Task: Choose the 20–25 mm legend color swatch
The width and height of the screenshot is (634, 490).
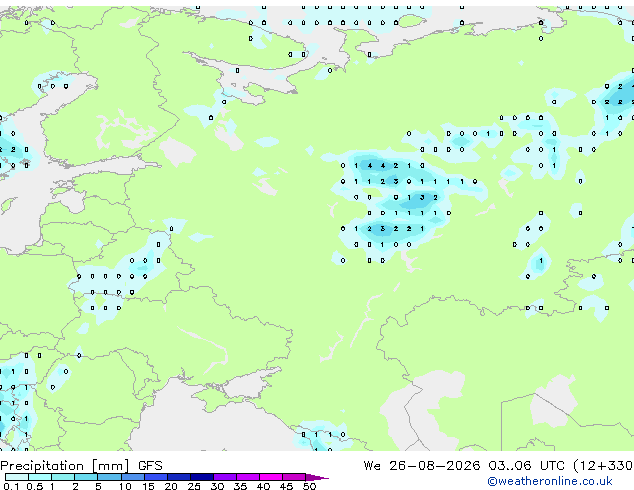Action: (x=178, y=477)
